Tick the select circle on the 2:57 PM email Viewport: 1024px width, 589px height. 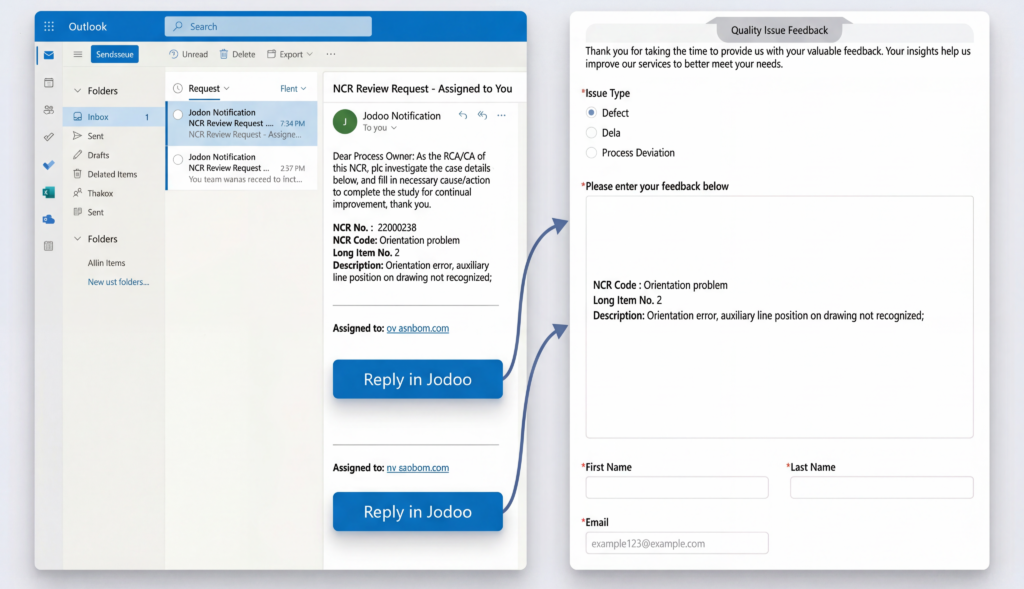coord(178,160)
